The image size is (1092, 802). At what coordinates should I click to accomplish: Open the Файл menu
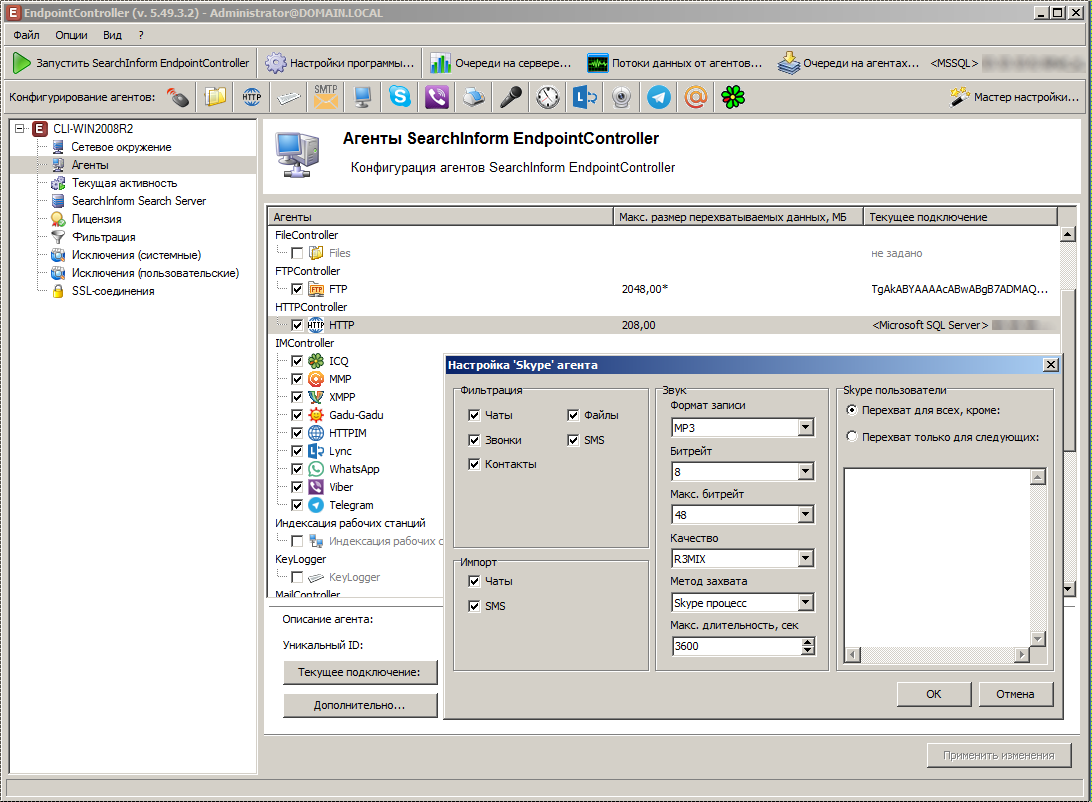coord(26,35)
